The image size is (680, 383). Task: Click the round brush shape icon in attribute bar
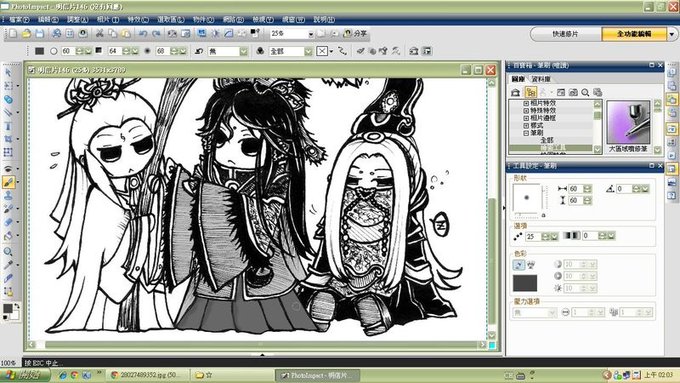[53, 51]
